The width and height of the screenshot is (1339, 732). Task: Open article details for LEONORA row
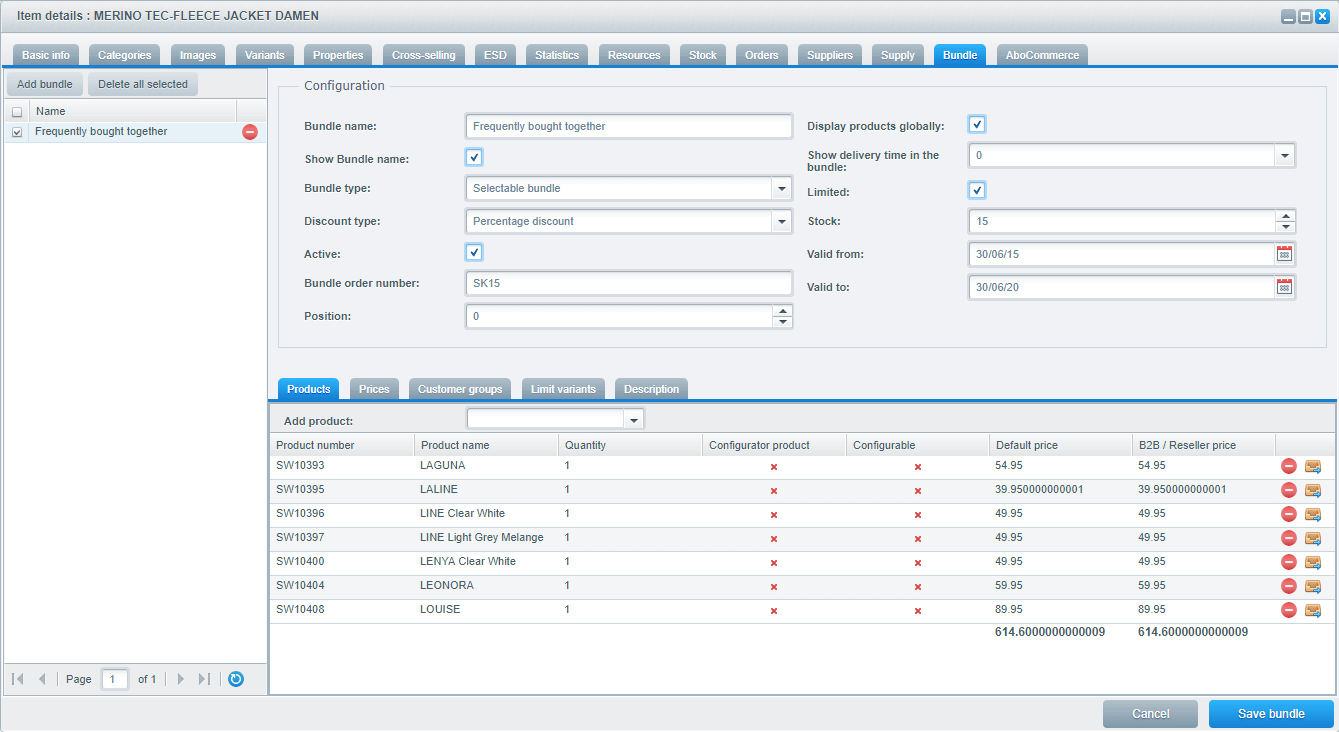click(1313, 586)
